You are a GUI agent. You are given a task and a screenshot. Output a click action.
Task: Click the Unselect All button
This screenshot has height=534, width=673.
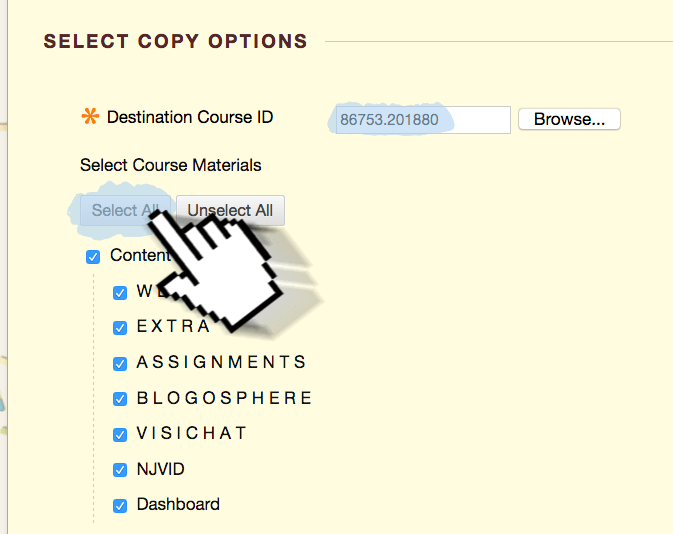pyautogui.click(x=230, y=210)
